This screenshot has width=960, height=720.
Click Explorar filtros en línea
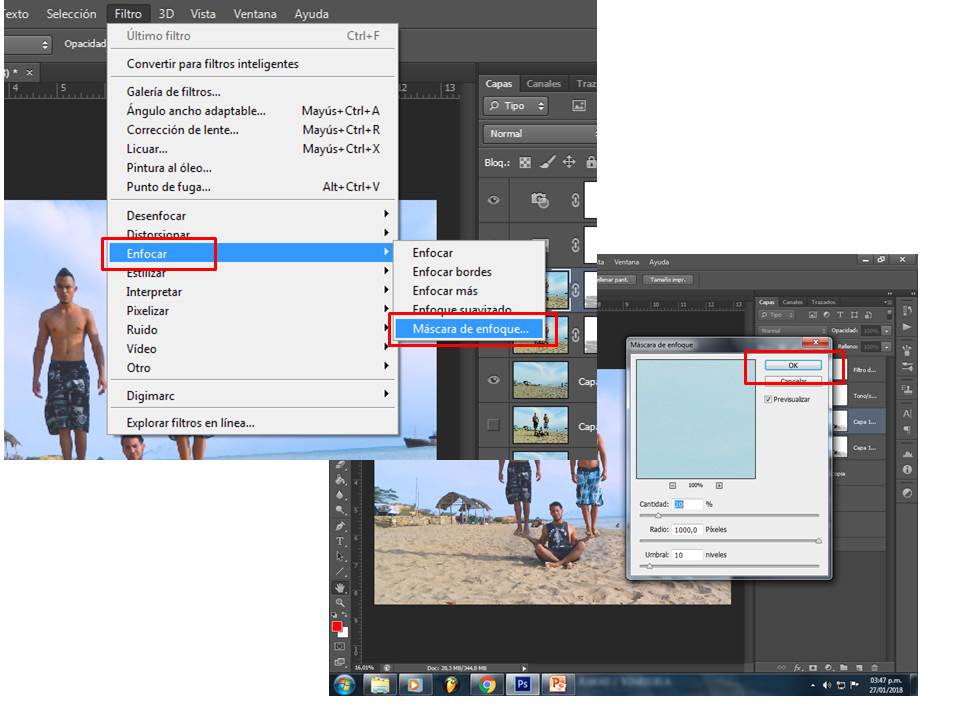pyautogui.click(x=190, y=423)
